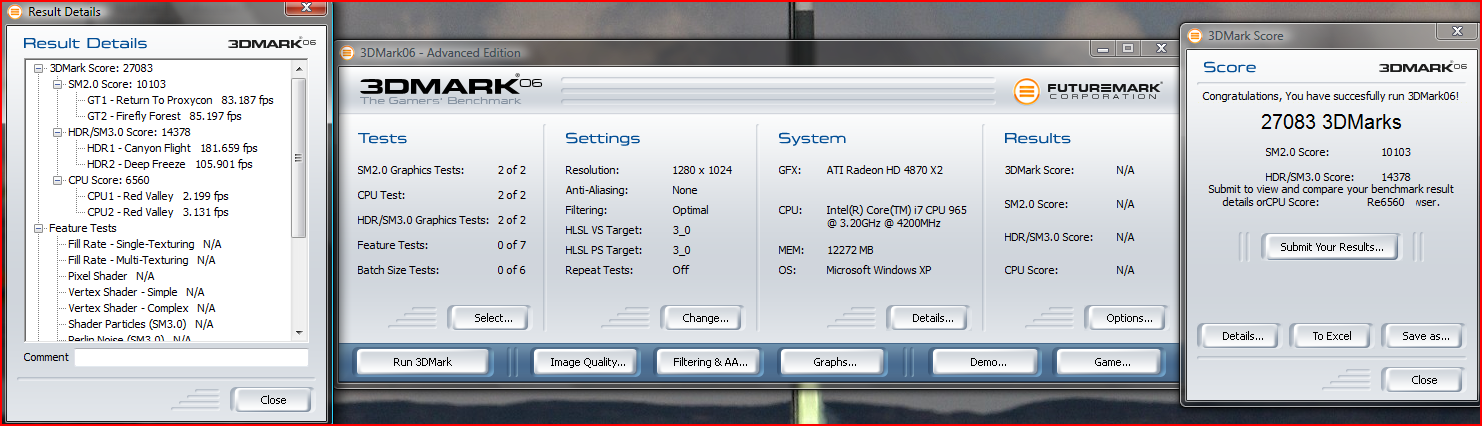Click the Result Details scrollbar down arrow
This screenshot has width=1482, height=426.
coord(299,332)
